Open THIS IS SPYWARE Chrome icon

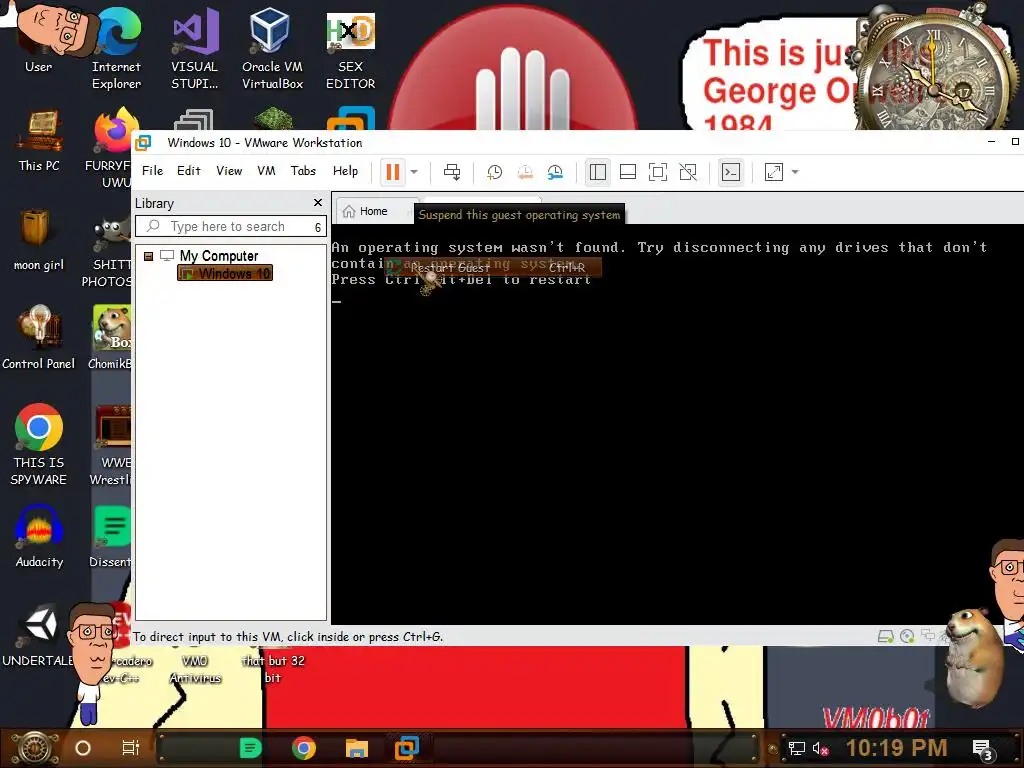(x=39, y=444)
